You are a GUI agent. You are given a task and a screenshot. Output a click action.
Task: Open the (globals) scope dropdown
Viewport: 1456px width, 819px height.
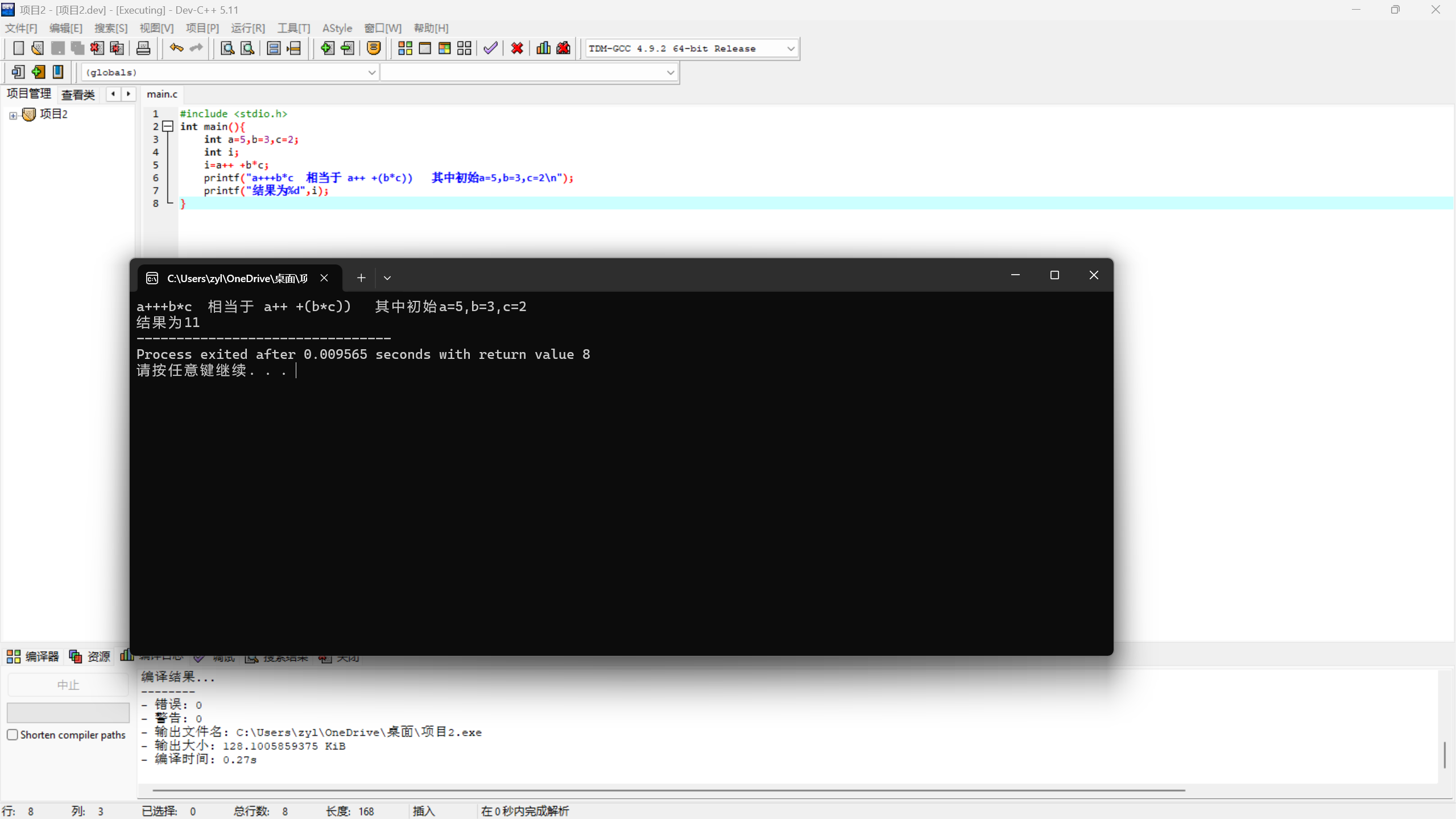[371, 72]
